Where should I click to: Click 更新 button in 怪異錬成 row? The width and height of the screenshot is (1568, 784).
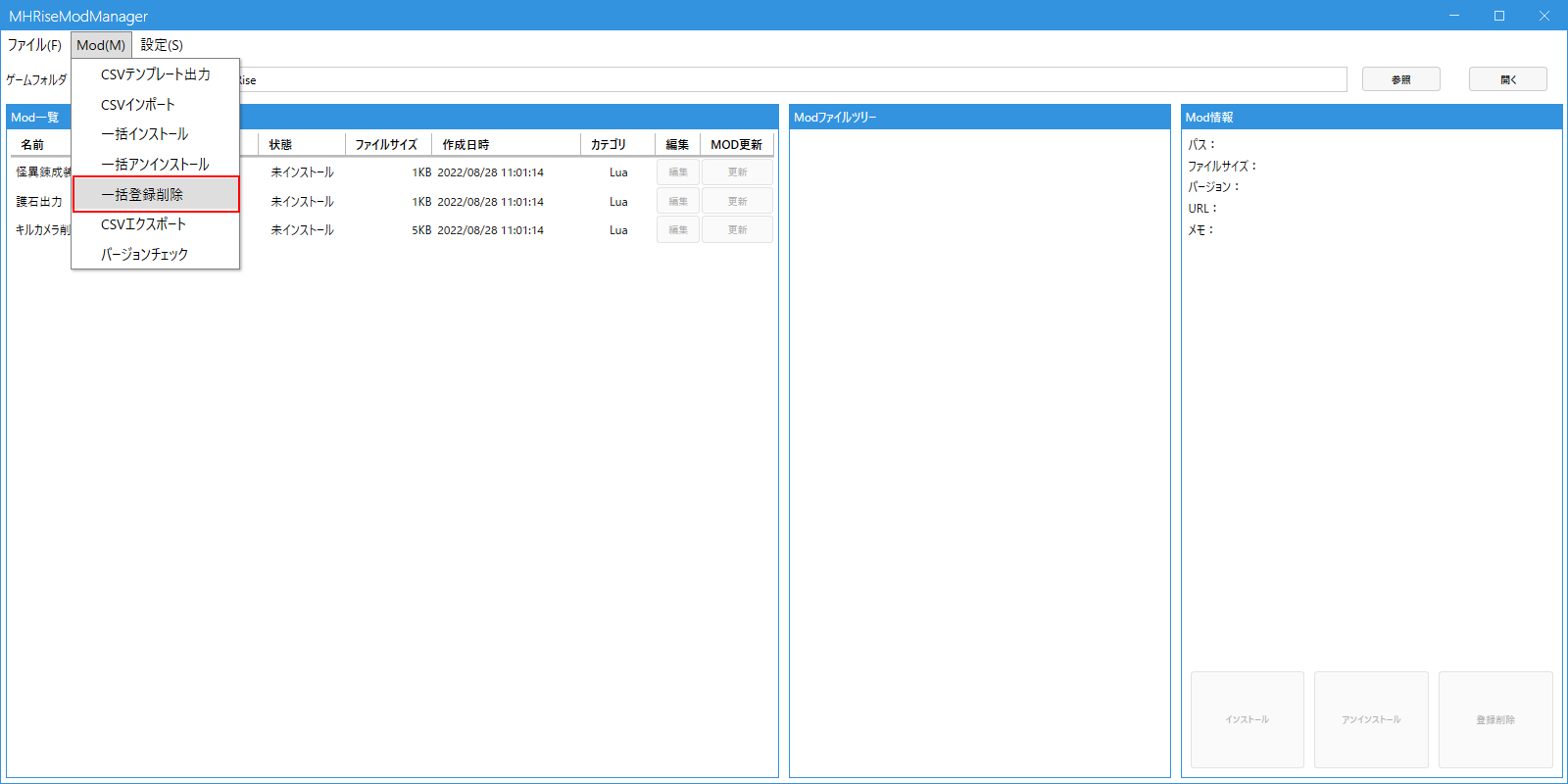[x=738, y=172]
